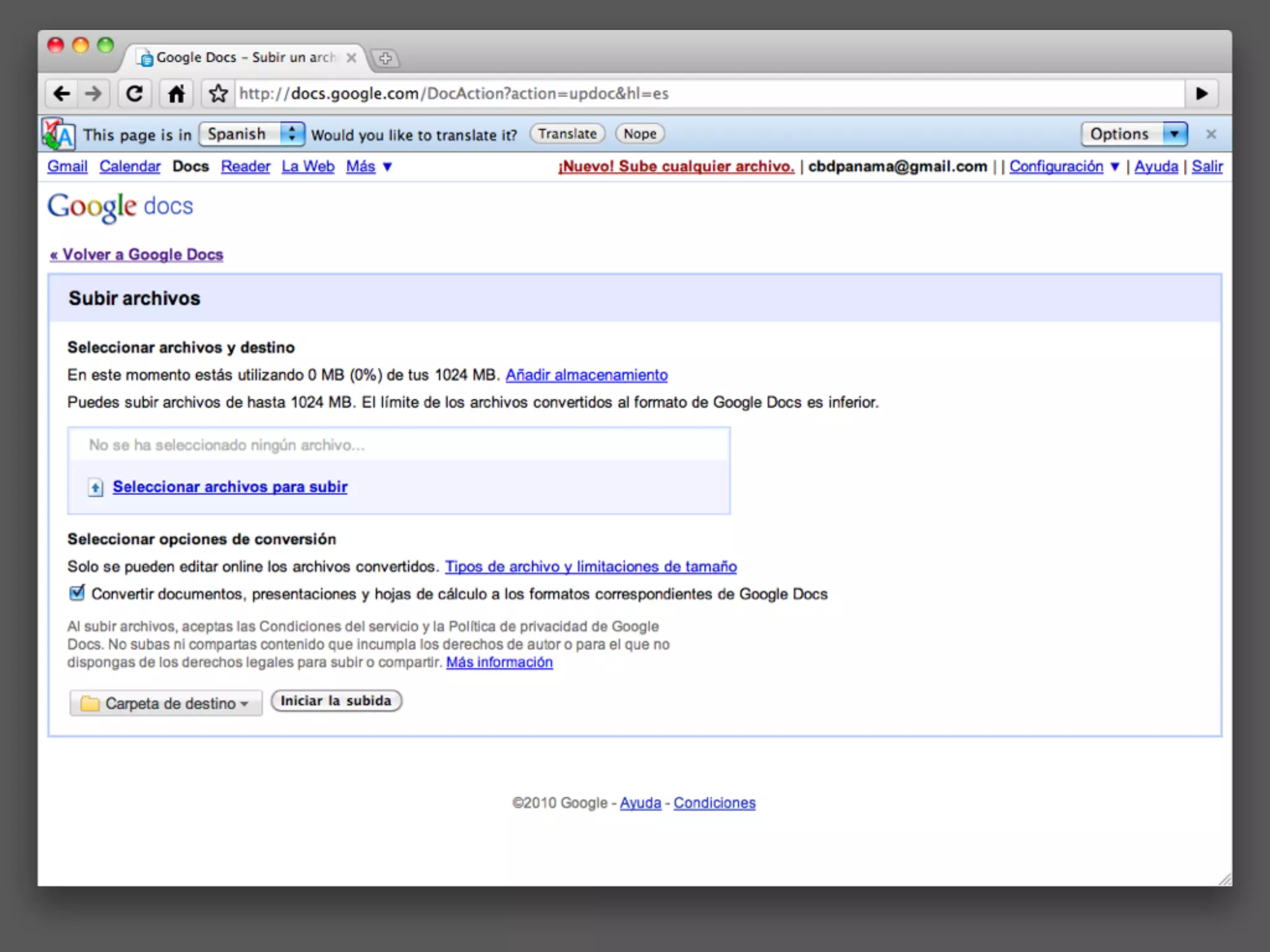Expand the translate Options dropdown
The width and height of the screenshot is (1270, 952).
point(1134,134)
